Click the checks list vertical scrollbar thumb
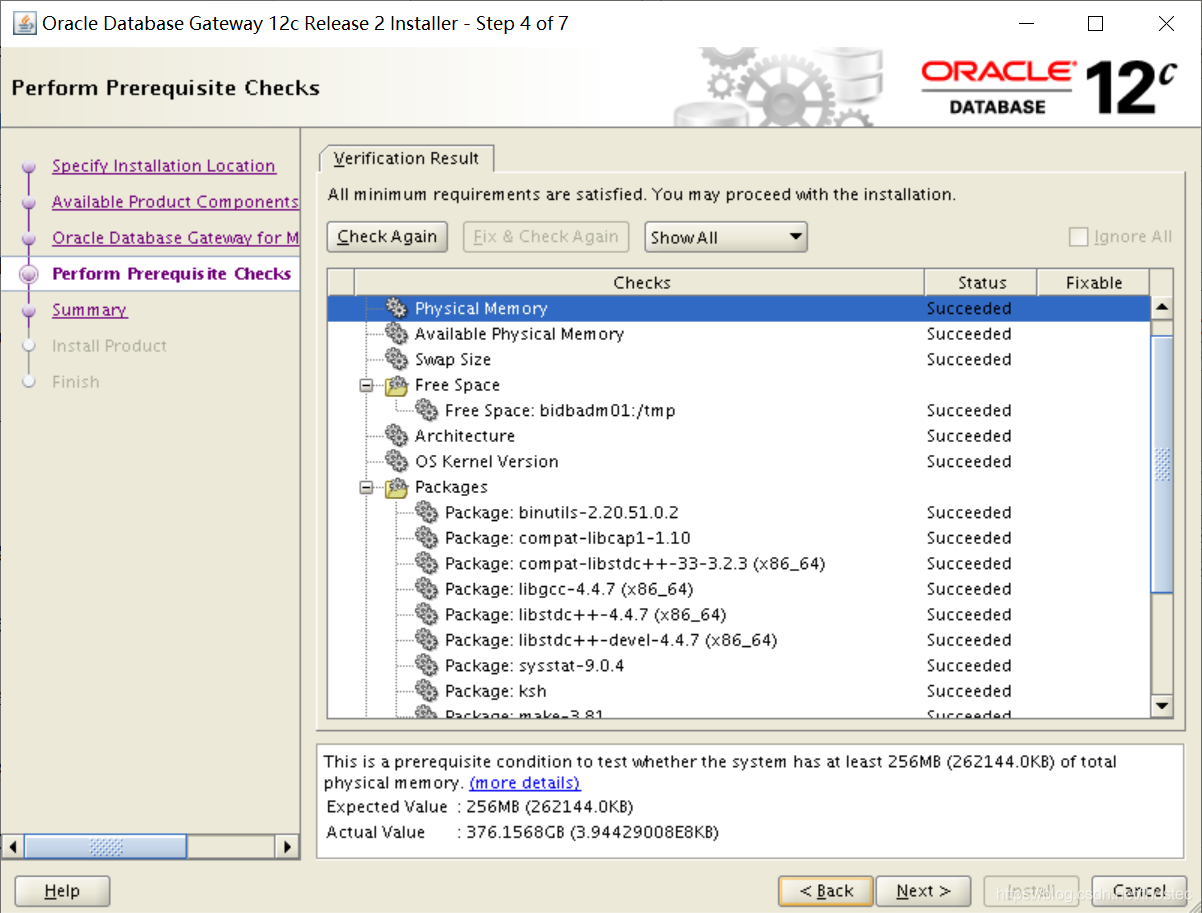Screen dimensions: 1202x913 coord(1162,465)
